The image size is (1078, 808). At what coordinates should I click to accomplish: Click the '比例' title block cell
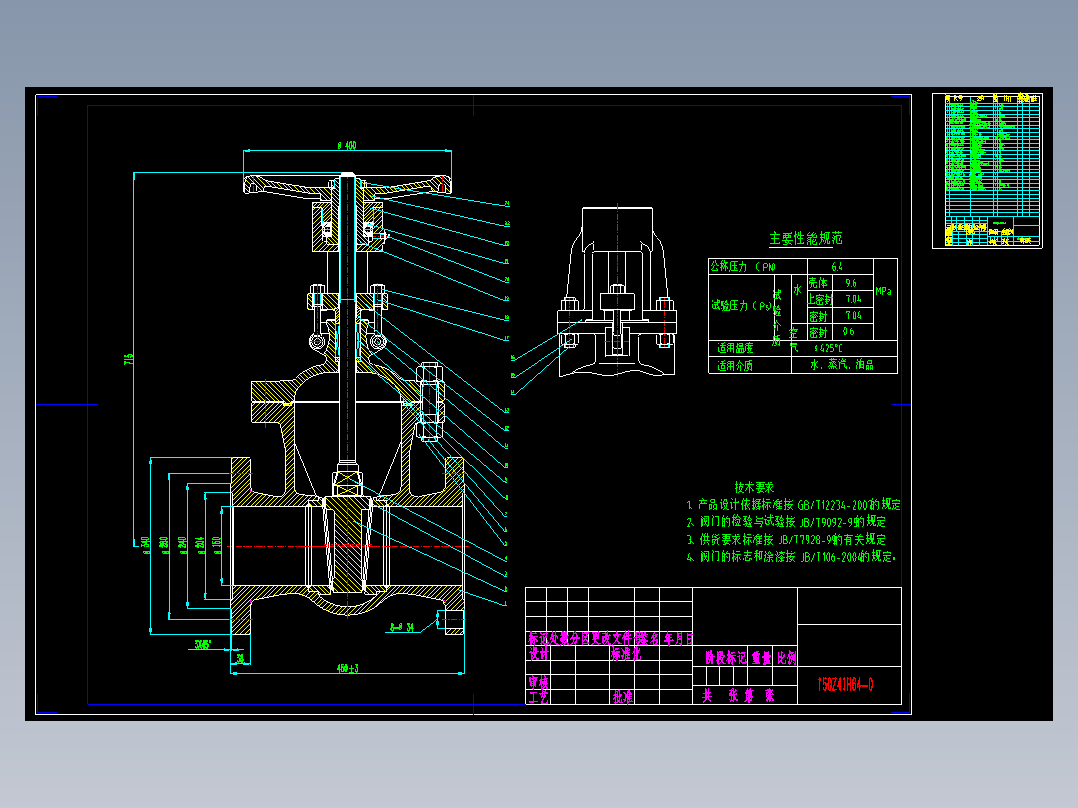pos(786,658)
